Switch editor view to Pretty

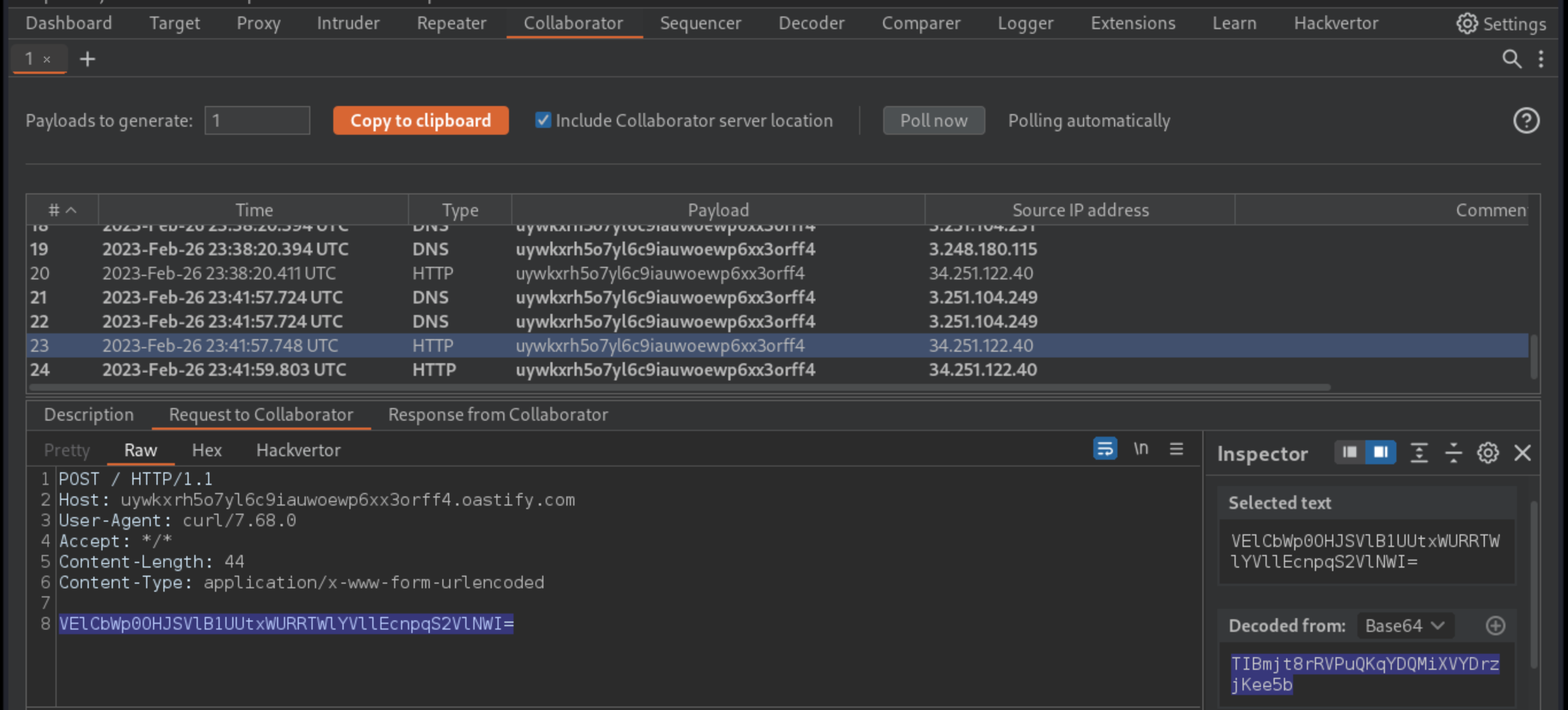[67, 450]
